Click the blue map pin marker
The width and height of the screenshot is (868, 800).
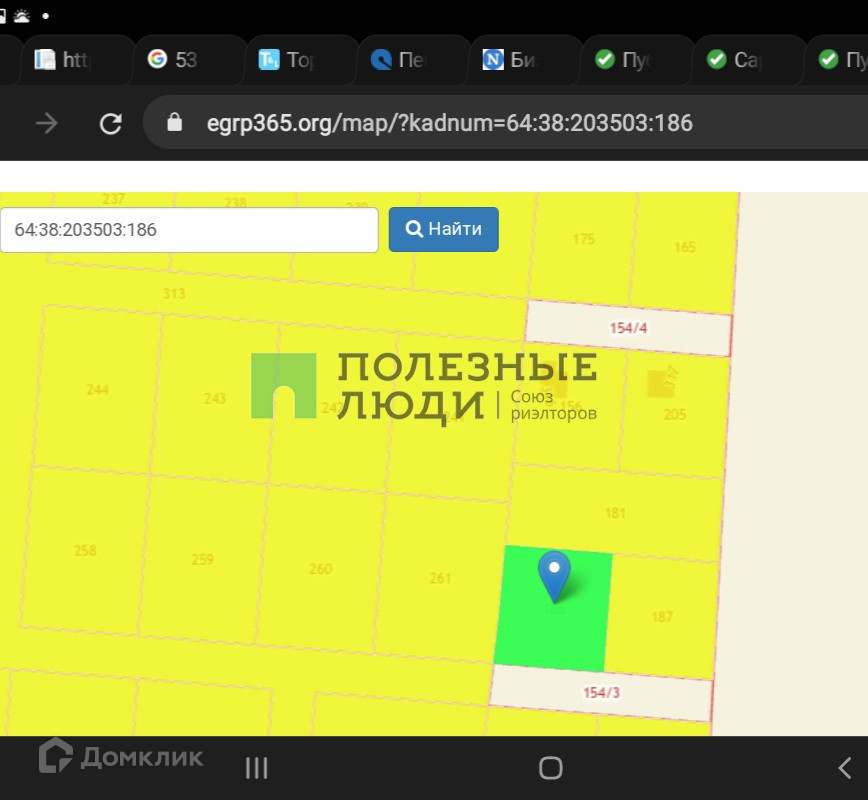[554, 576]
